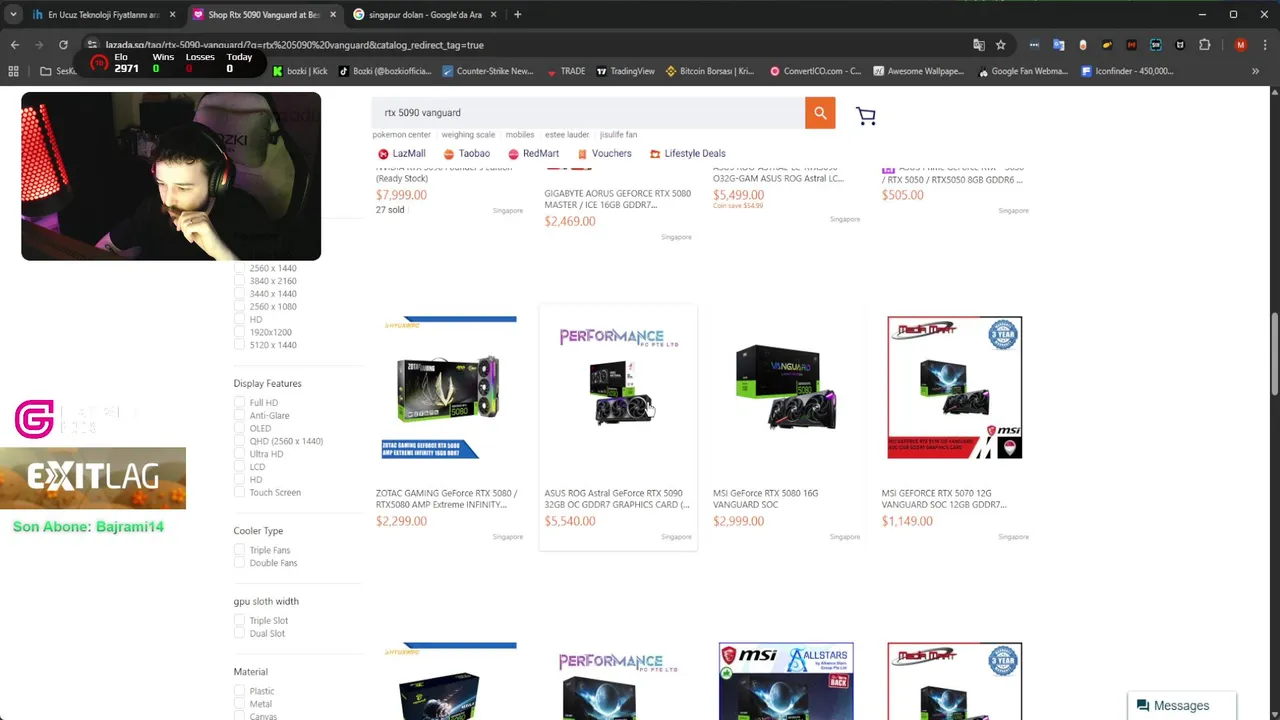The height and width of the screenshot is (720, 1280).
Task: Close the Shop Rtx 5090 Vanguard tab
Action: pyautogui.click(x=333, y=15)
